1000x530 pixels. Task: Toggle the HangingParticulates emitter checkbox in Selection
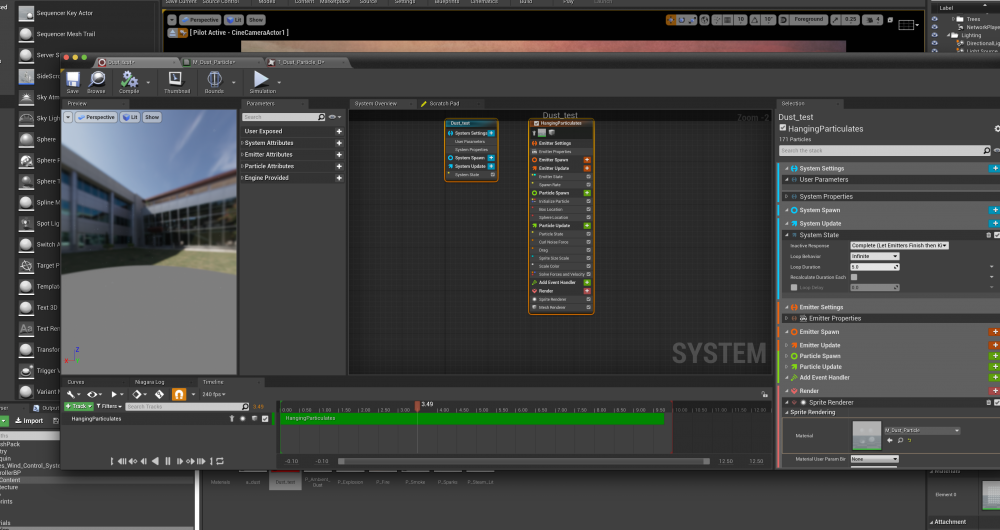tap(782, 129)
